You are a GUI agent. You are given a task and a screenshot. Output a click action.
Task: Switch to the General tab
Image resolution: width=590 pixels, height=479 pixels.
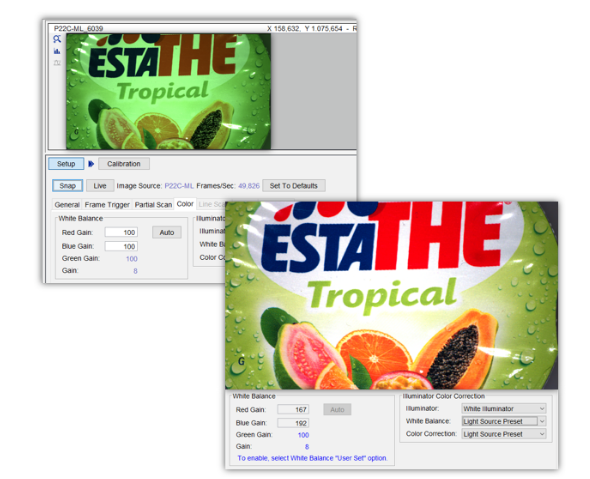tap(67, 205)
